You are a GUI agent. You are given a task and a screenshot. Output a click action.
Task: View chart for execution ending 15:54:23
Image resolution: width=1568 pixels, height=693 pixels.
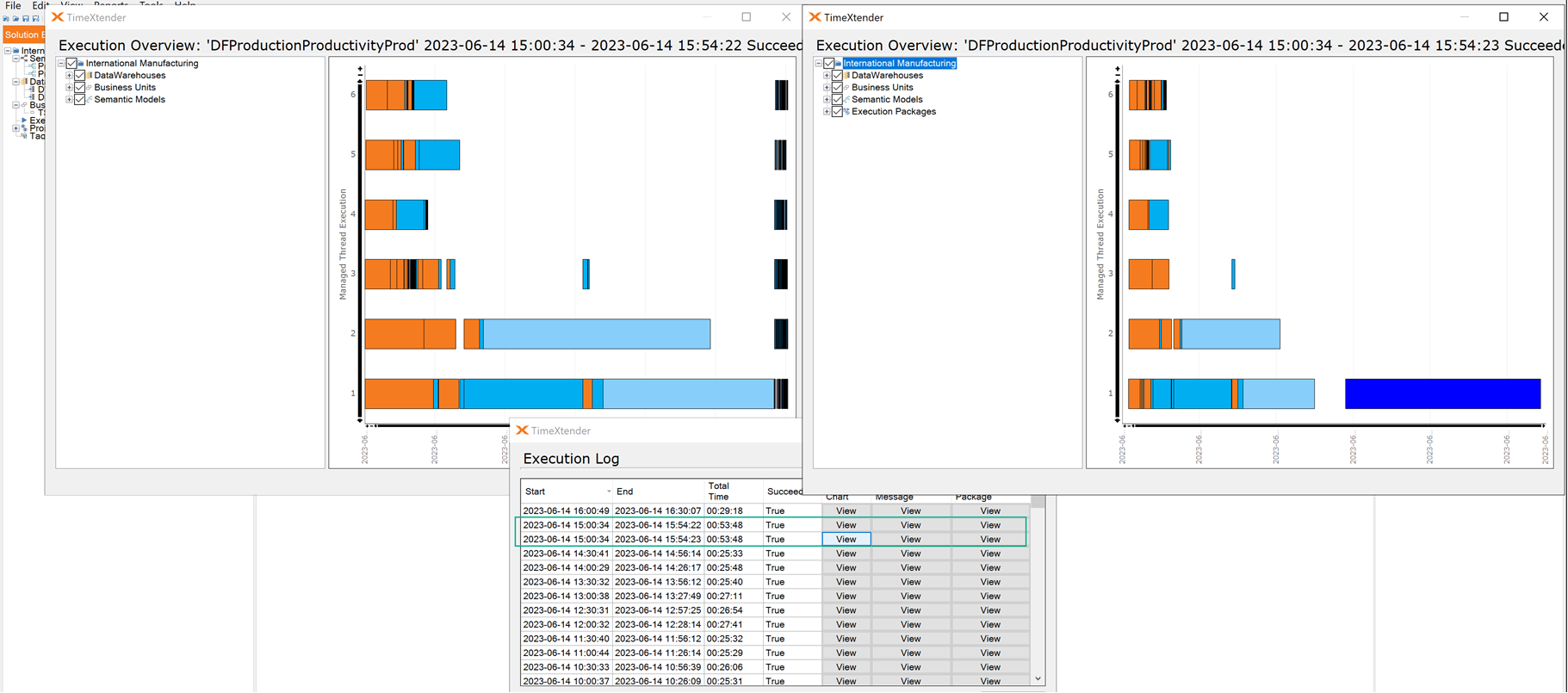coord(846,539)
